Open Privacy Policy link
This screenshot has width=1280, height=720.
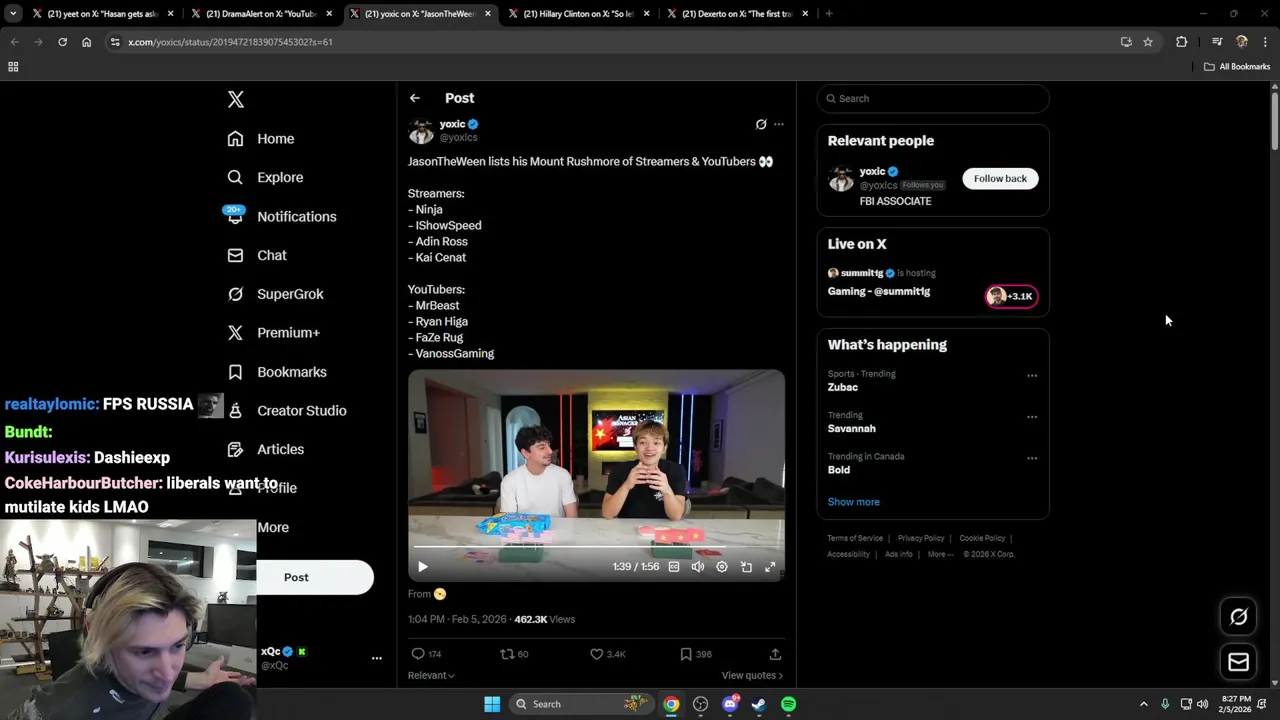921,538
